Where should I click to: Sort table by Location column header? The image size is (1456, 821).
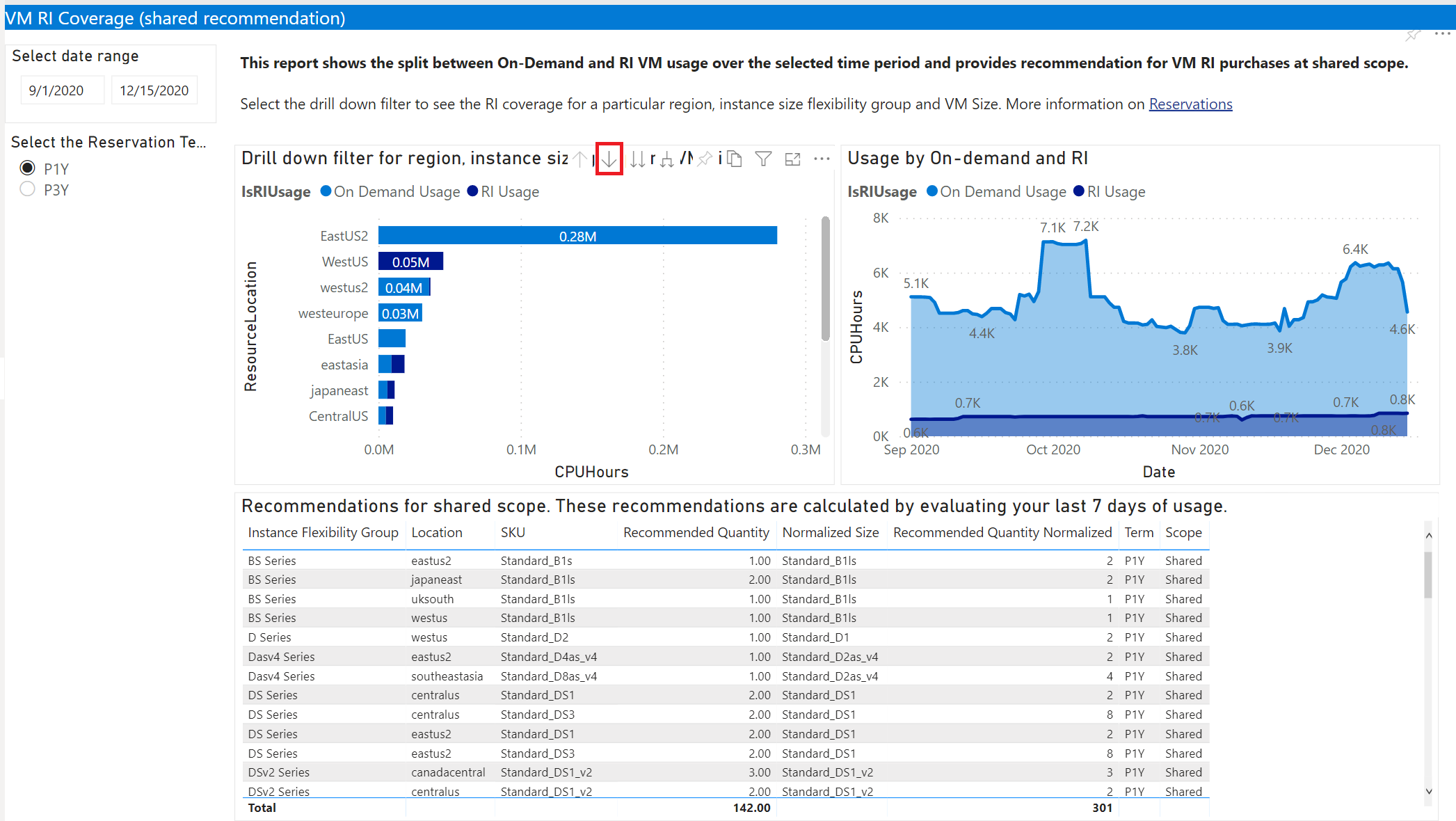tap(436, 532)
